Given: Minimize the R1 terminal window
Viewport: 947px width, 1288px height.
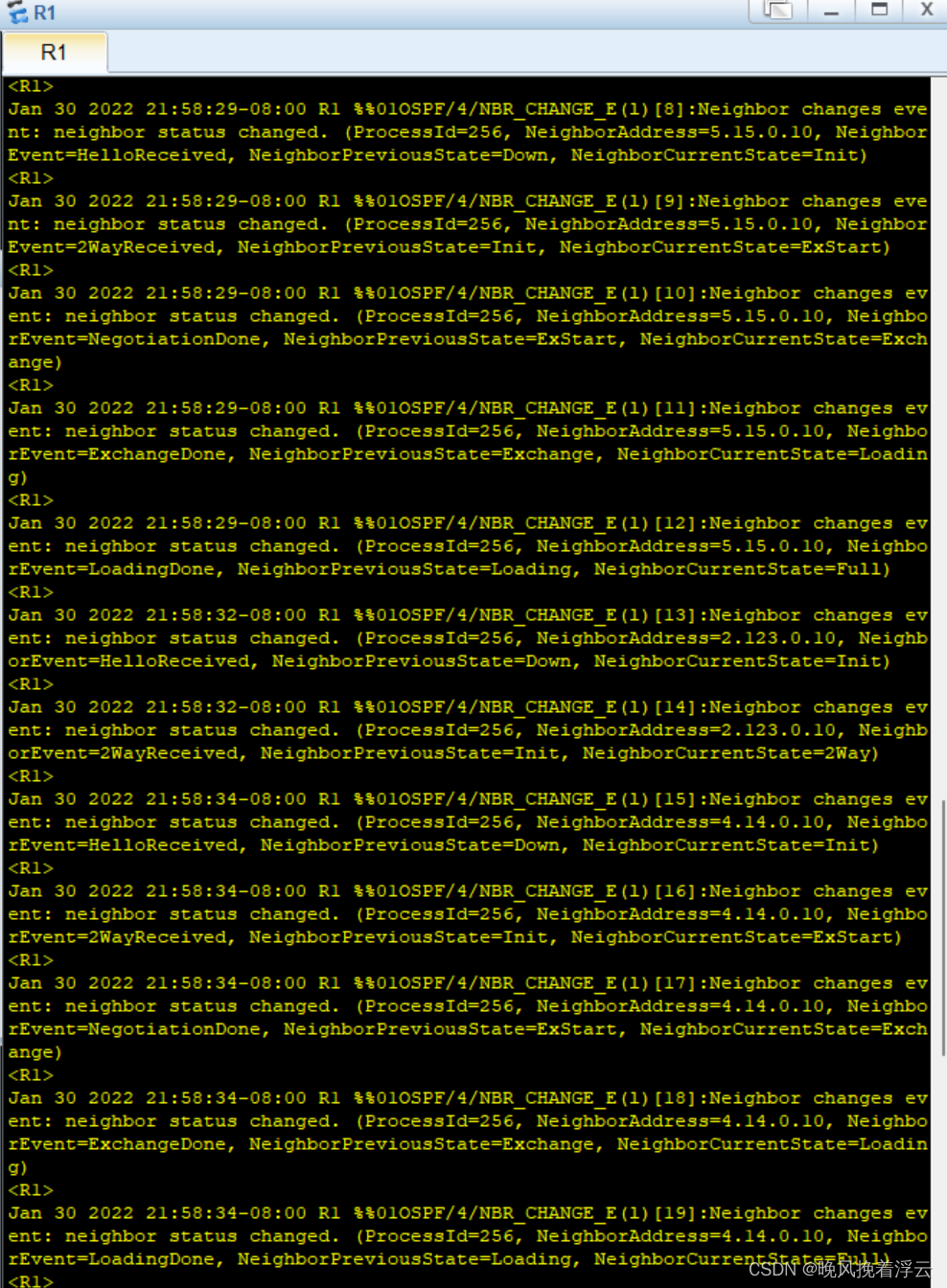Looking at the screenshot, I should (x=831, y=11).
